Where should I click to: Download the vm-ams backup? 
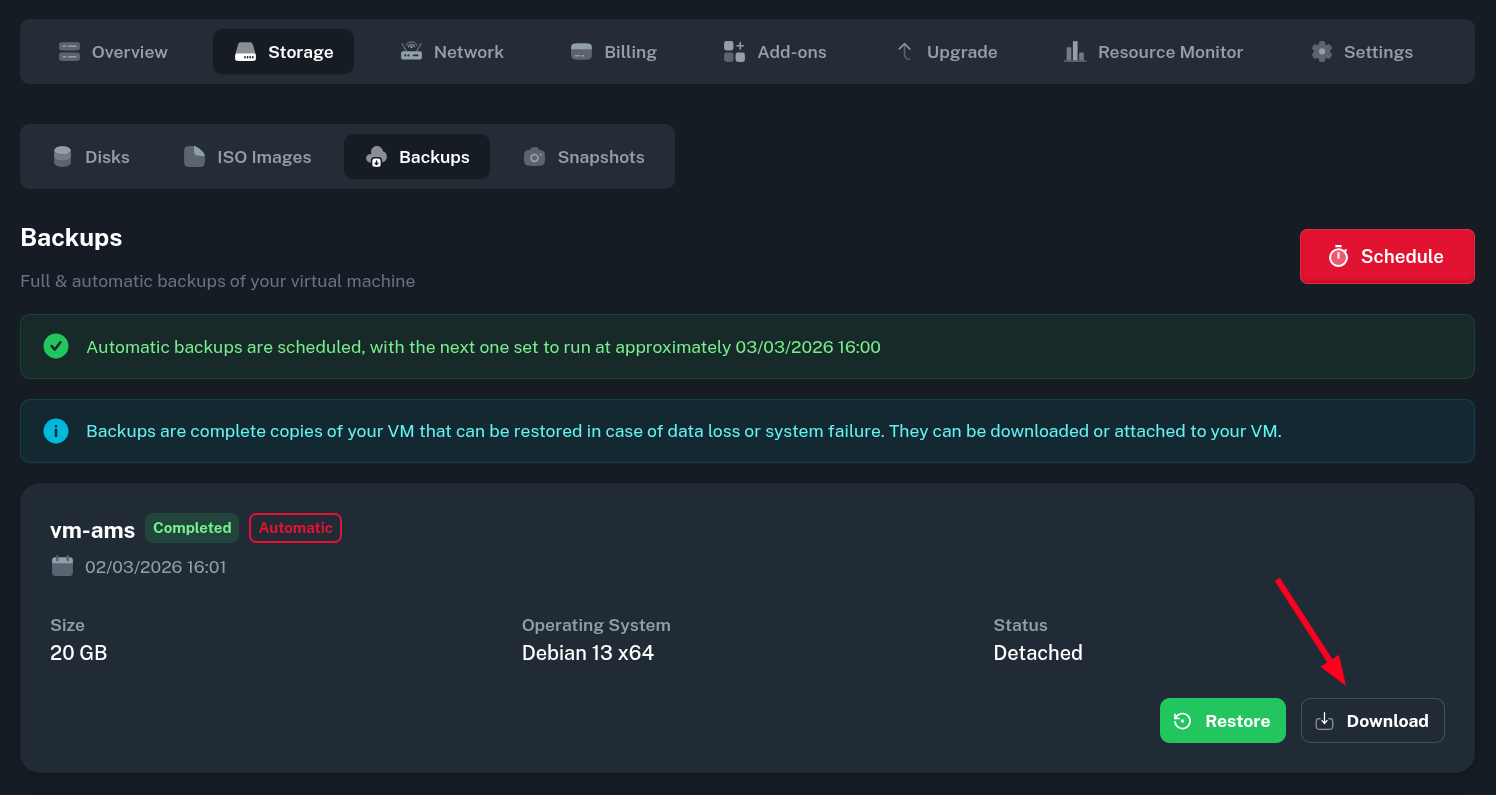[x=1372, y=721]
